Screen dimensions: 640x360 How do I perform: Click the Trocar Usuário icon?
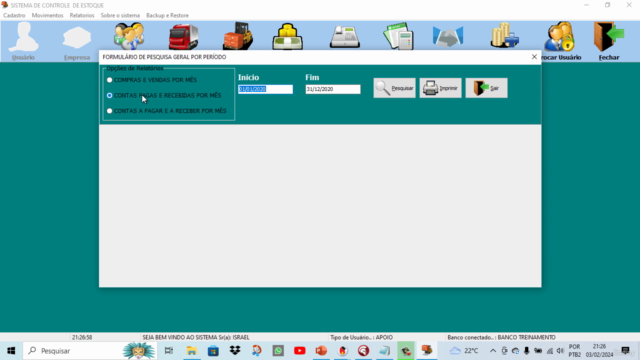coord(560,41)
